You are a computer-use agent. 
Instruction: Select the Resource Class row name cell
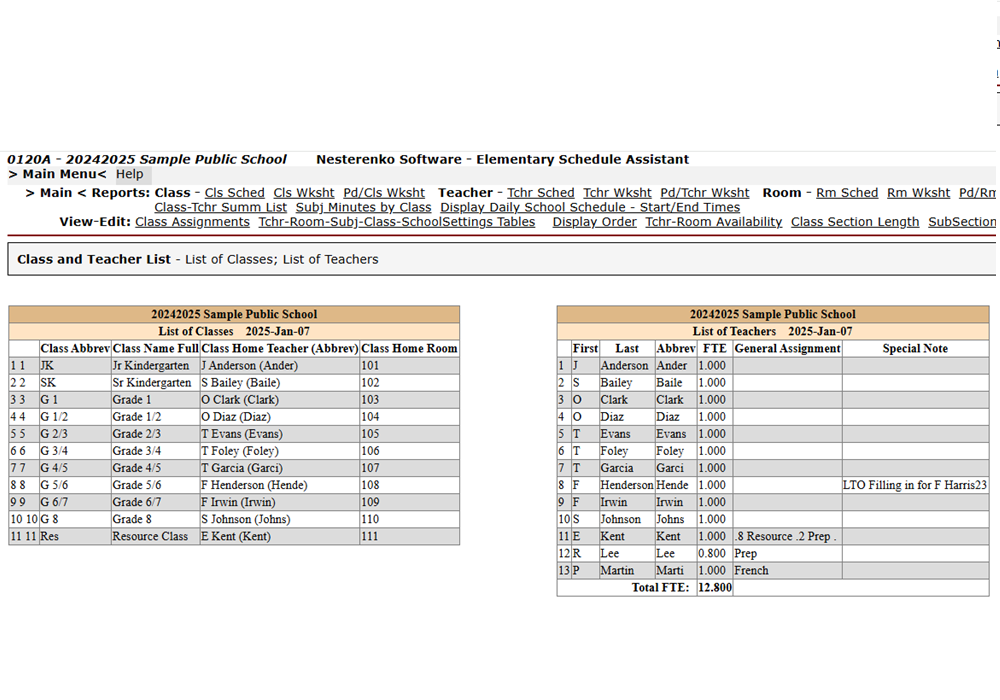pos(155,537)
